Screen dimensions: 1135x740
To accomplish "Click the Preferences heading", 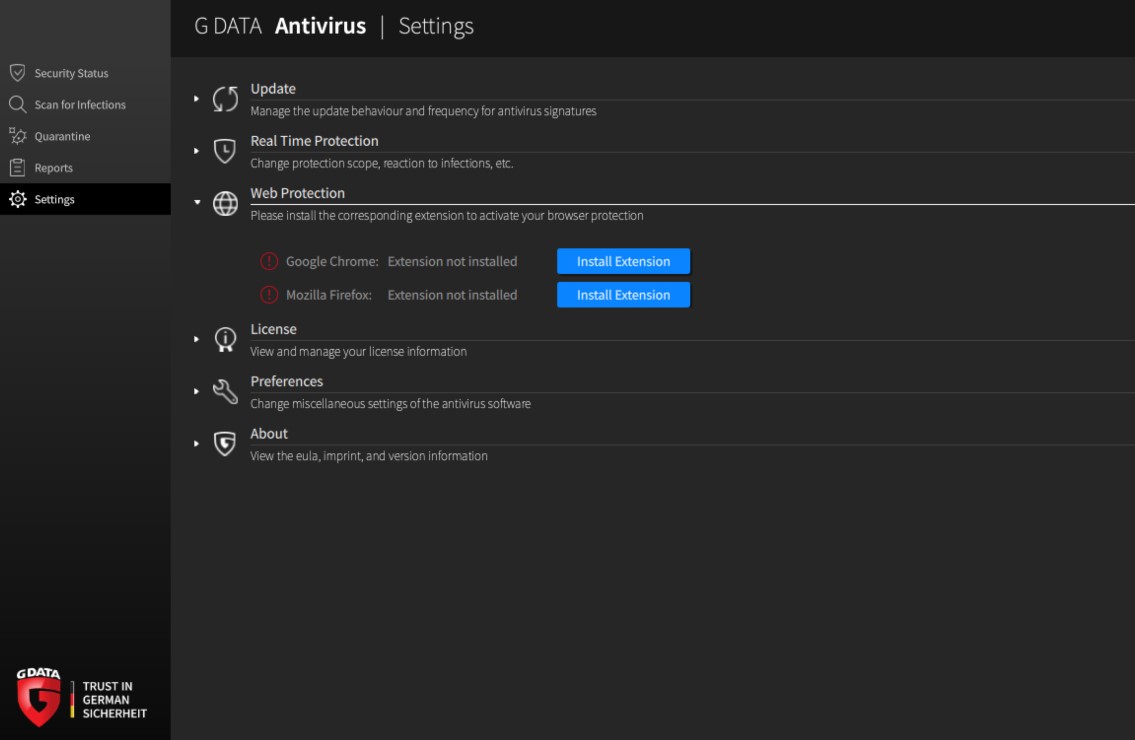I will 287,381.
